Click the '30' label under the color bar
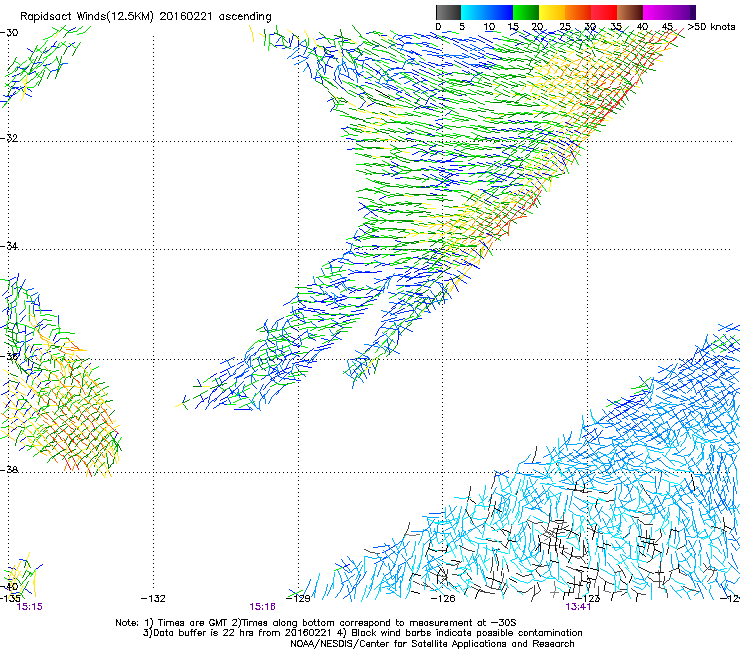Viewport: 740px width, 650px height. 590,27
